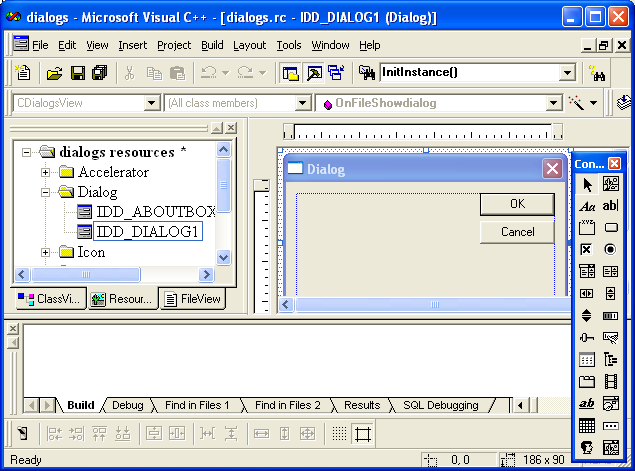Test the dialog with the Test icon
The image size is (635, 471).
[x=23, y=434]
